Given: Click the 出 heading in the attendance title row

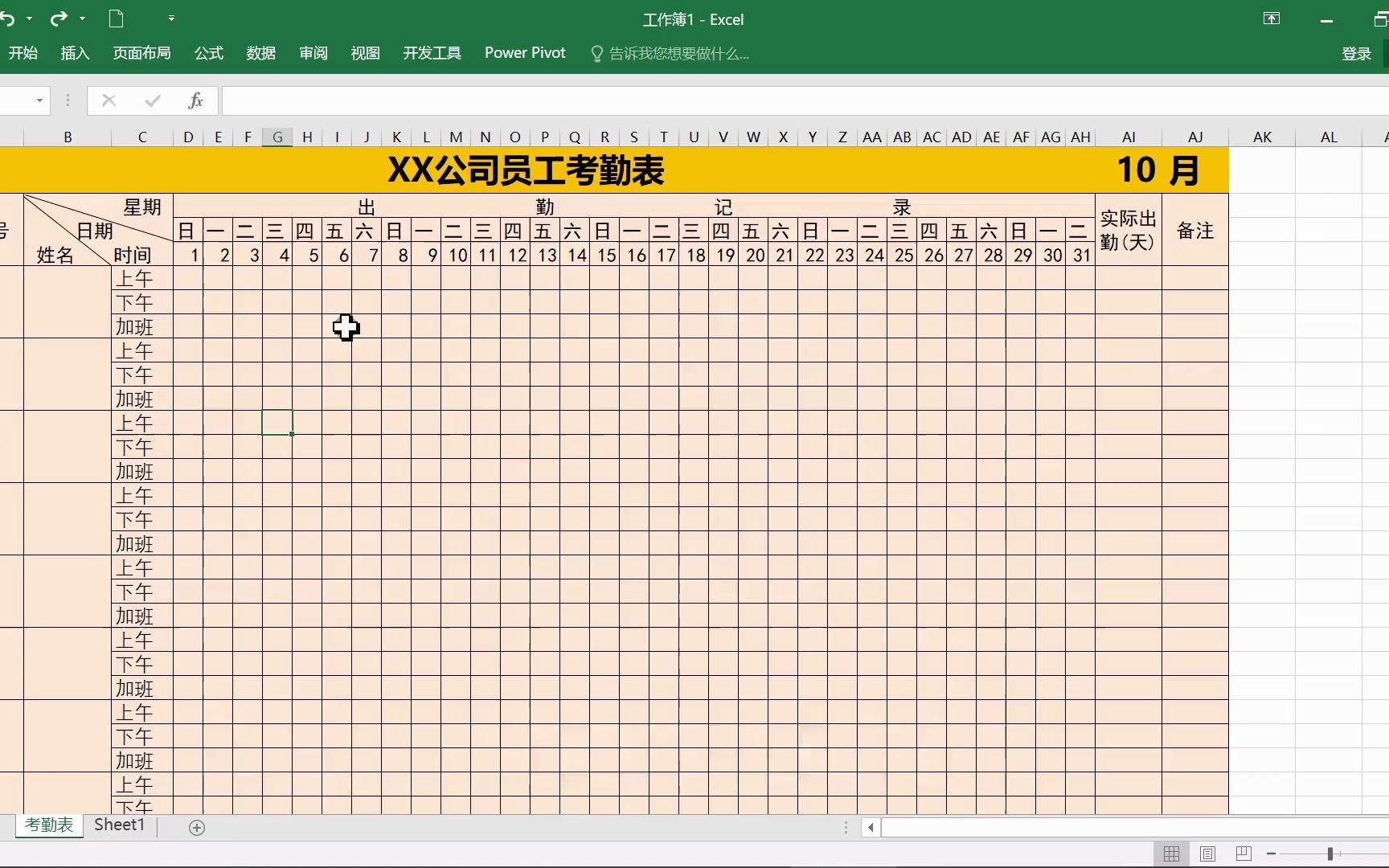Looking at the screenshot, I should pyautogui.click(x=367, y=207).
